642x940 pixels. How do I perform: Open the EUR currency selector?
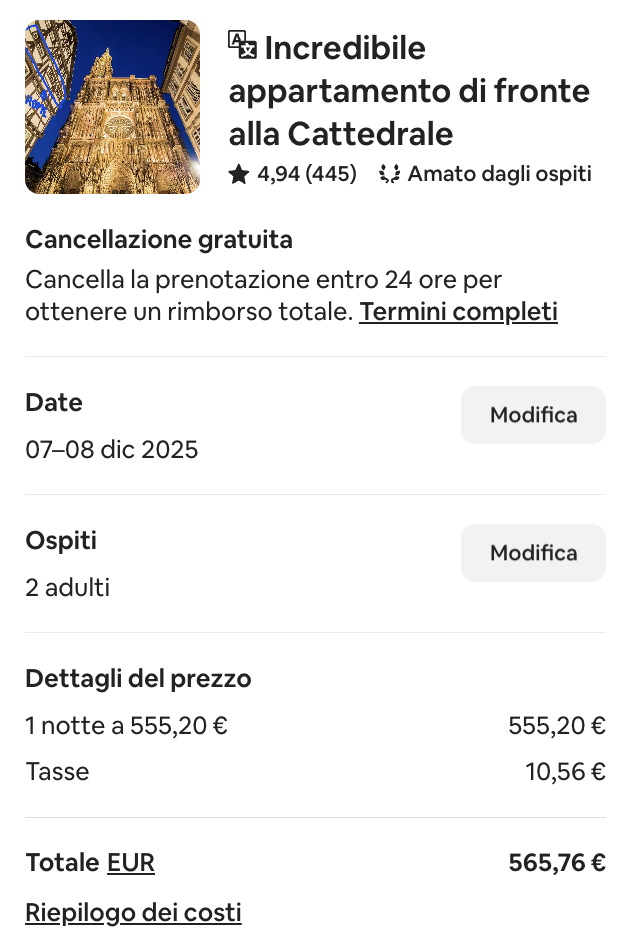[131, 862]
